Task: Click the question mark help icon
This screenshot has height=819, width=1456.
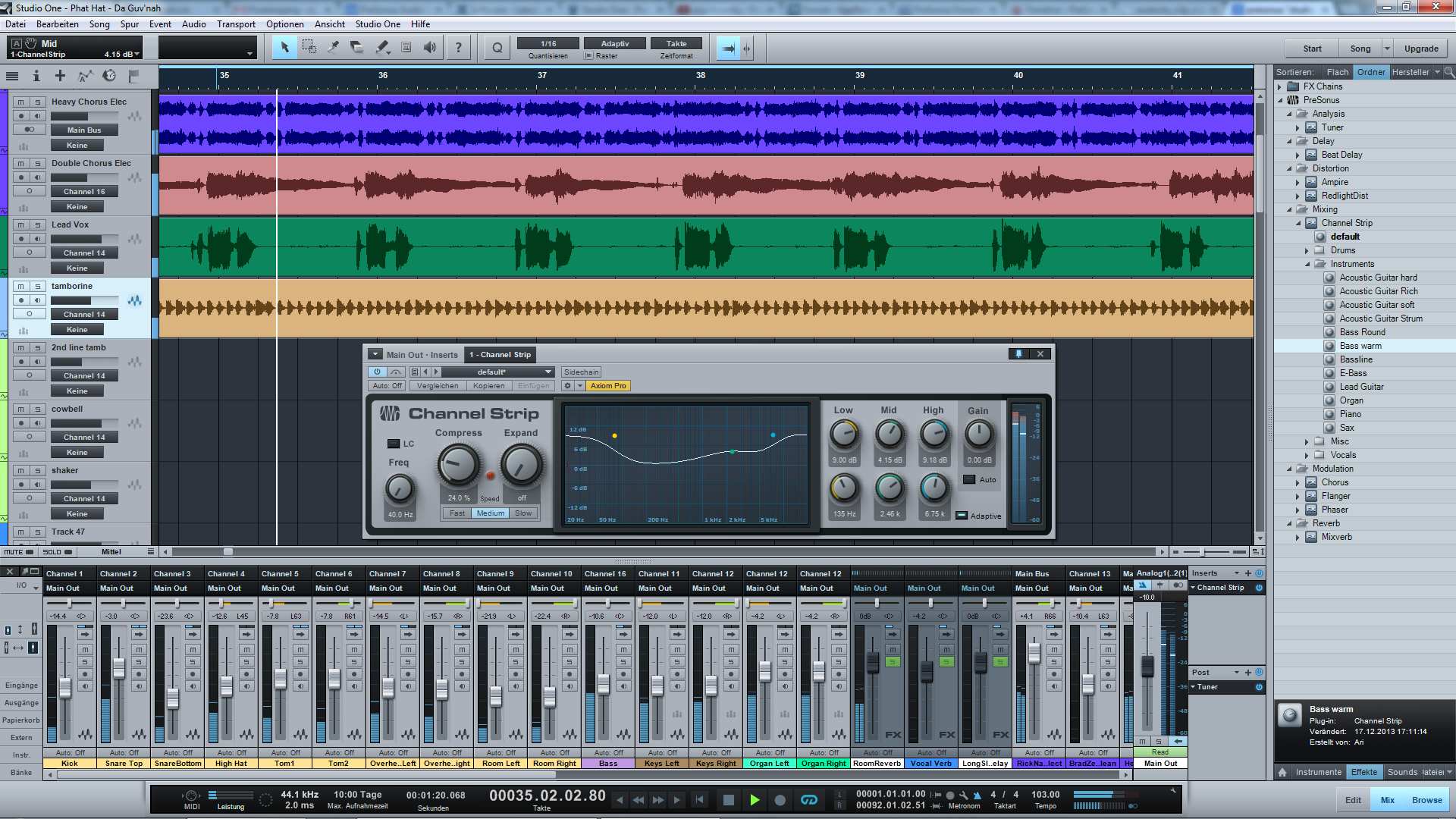Action: pos(458,47)
